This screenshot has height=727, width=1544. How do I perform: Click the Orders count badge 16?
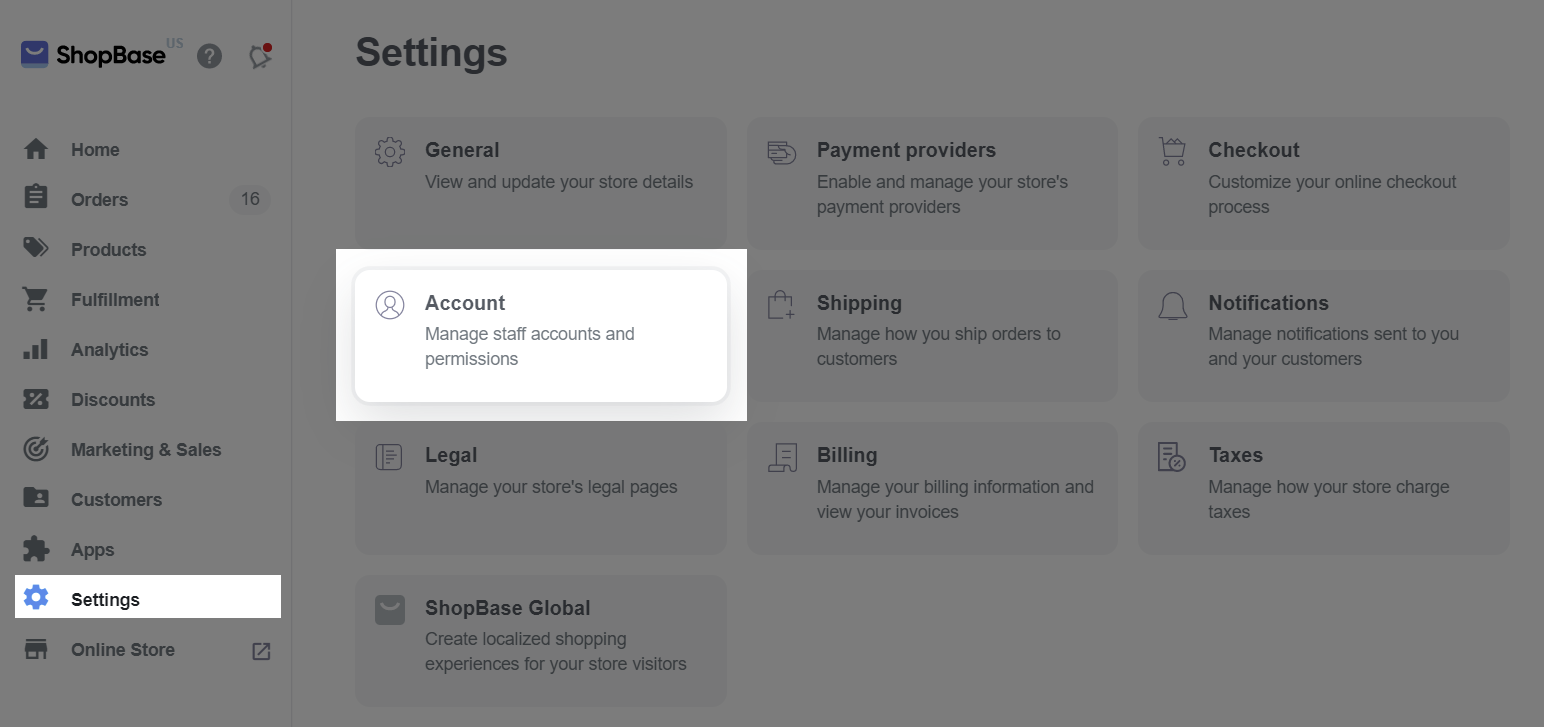[250, 199]
